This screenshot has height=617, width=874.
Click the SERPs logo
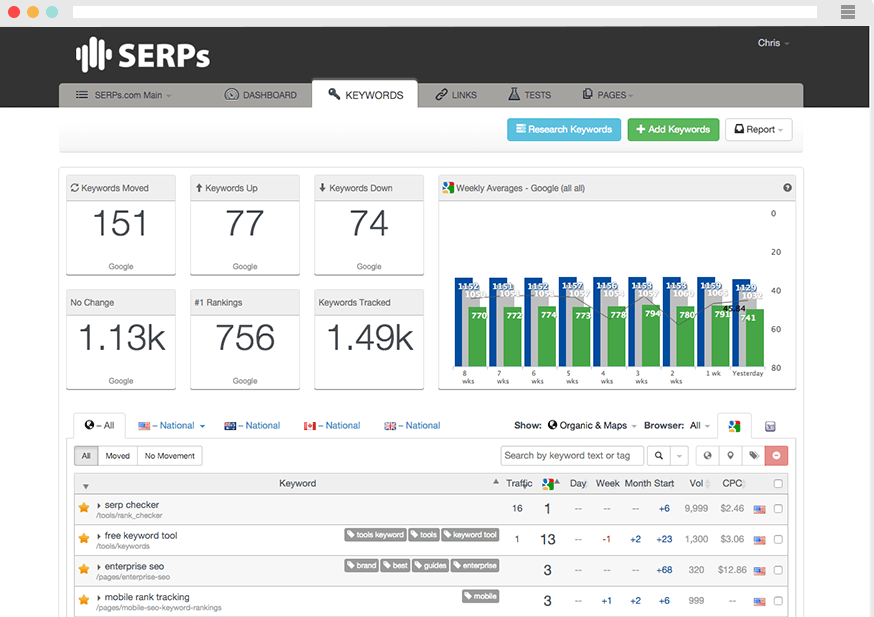pos(143,55)
